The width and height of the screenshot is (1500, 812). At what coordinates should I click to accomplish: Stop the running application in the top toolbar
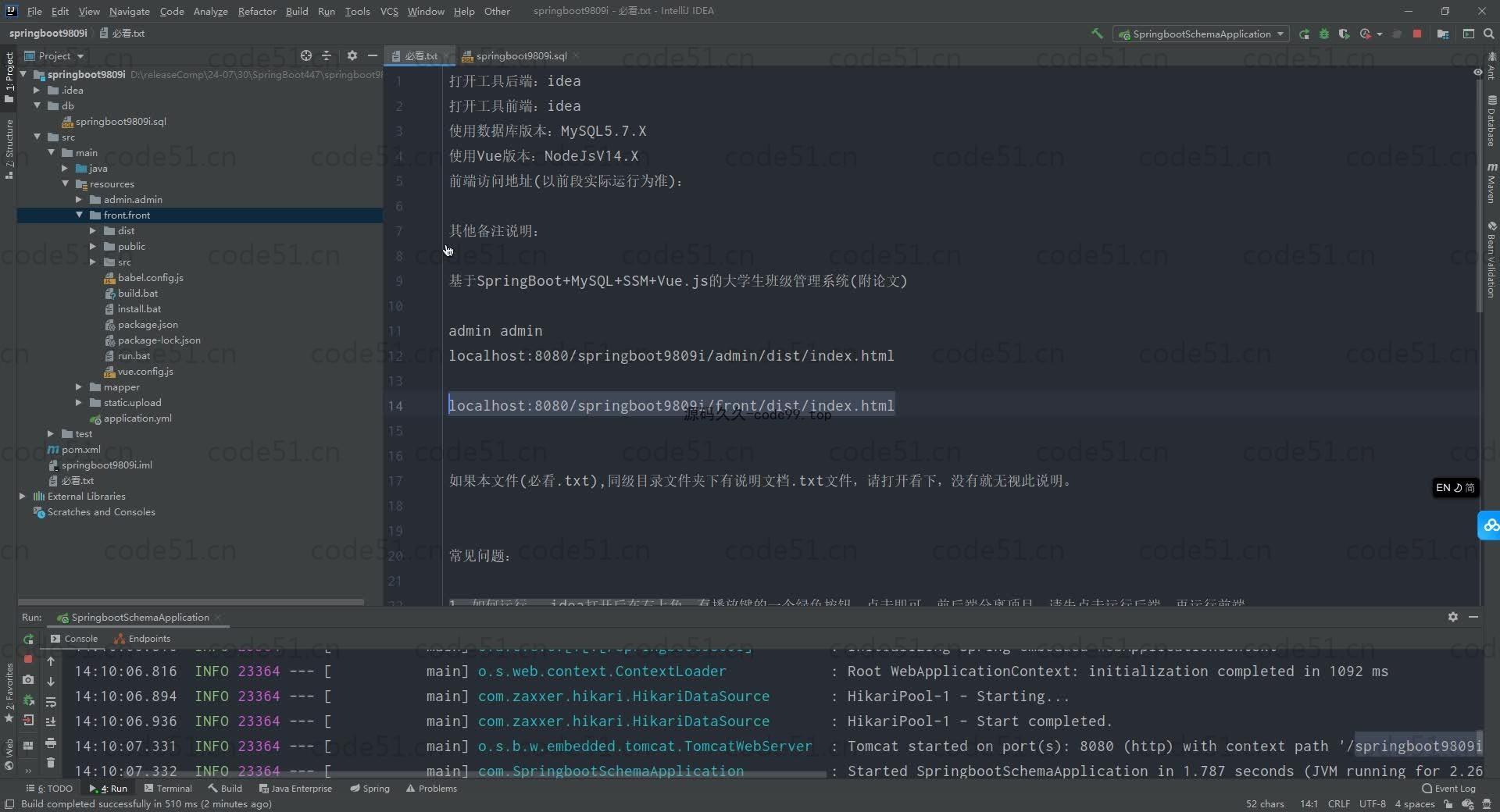(1417, 34)
